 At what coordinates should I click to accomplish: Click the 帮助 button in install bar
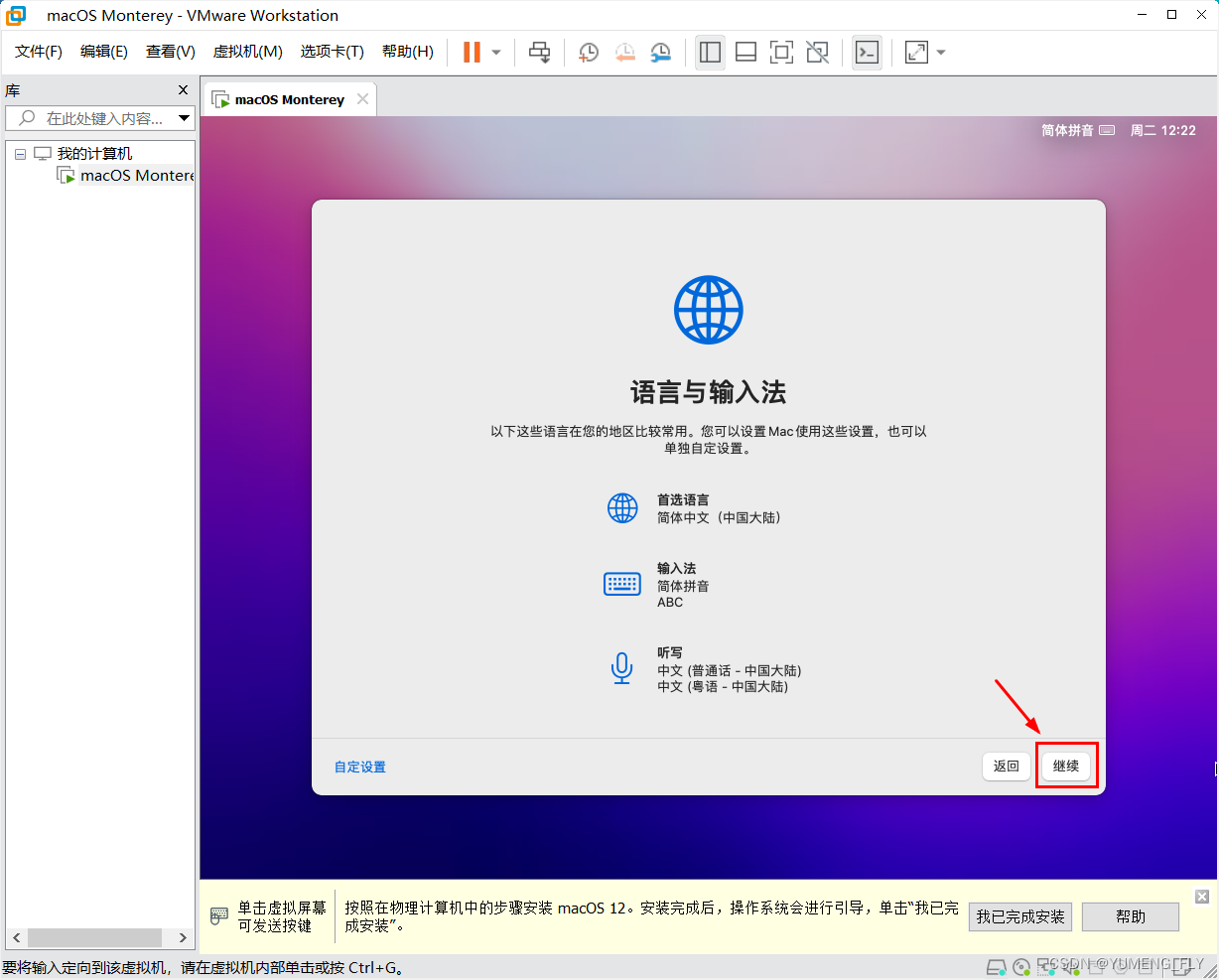[x=1131, y=916]
